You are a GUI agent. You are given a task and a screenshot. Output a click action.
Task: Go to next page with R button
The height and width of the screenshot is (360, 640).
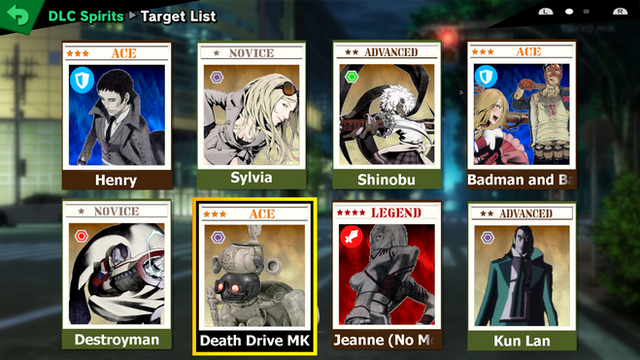tap(620, 11)
